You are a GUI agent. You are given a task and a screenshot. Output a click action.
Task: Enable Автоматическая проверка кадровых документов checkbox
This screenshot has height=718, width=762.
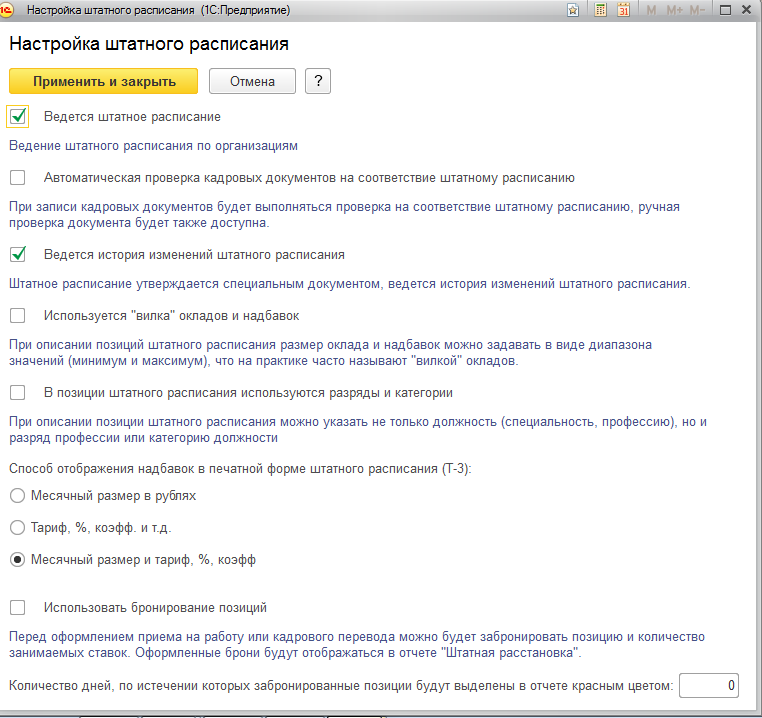17,177
